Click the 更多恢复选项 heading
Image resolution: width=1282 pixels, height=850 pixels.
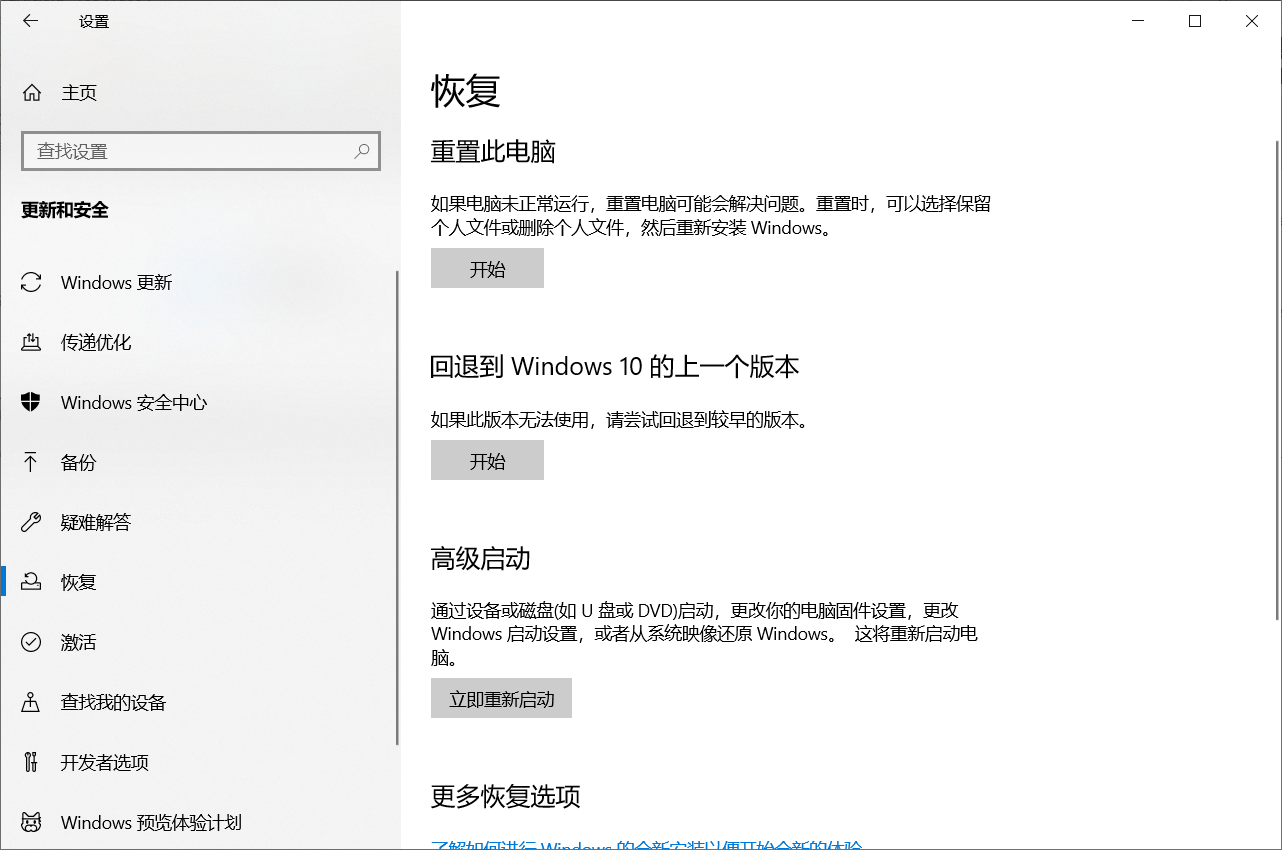tap(505, 797)
